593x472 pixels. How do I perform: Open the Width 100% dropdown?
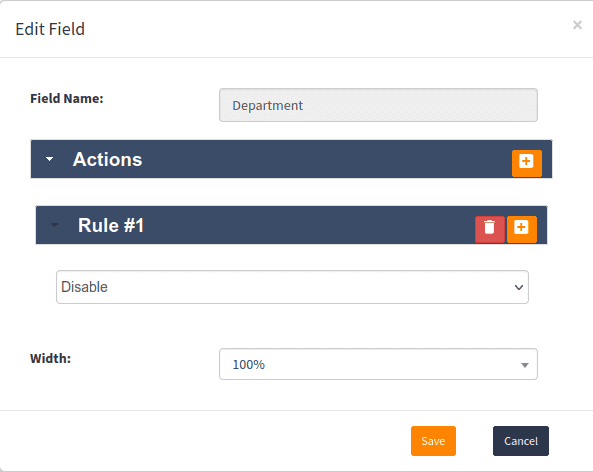[x=378, y=364]
